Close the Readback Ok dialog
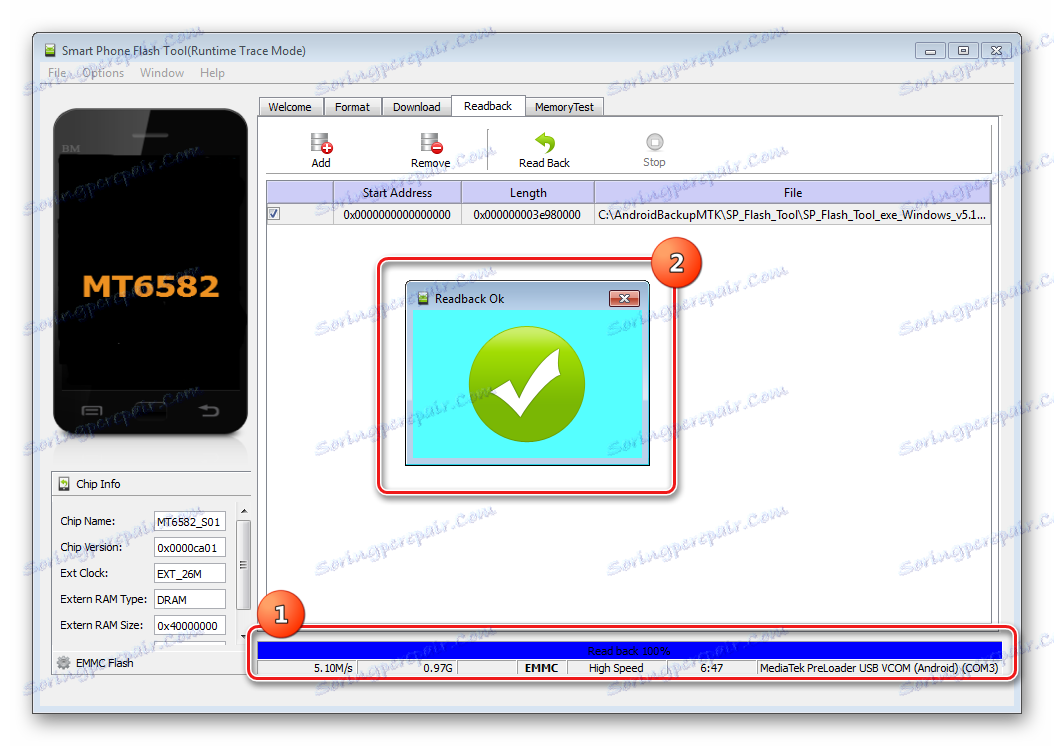Viewport: 1054px width, 746px height. pyautogui.click(x=624, y=298)
